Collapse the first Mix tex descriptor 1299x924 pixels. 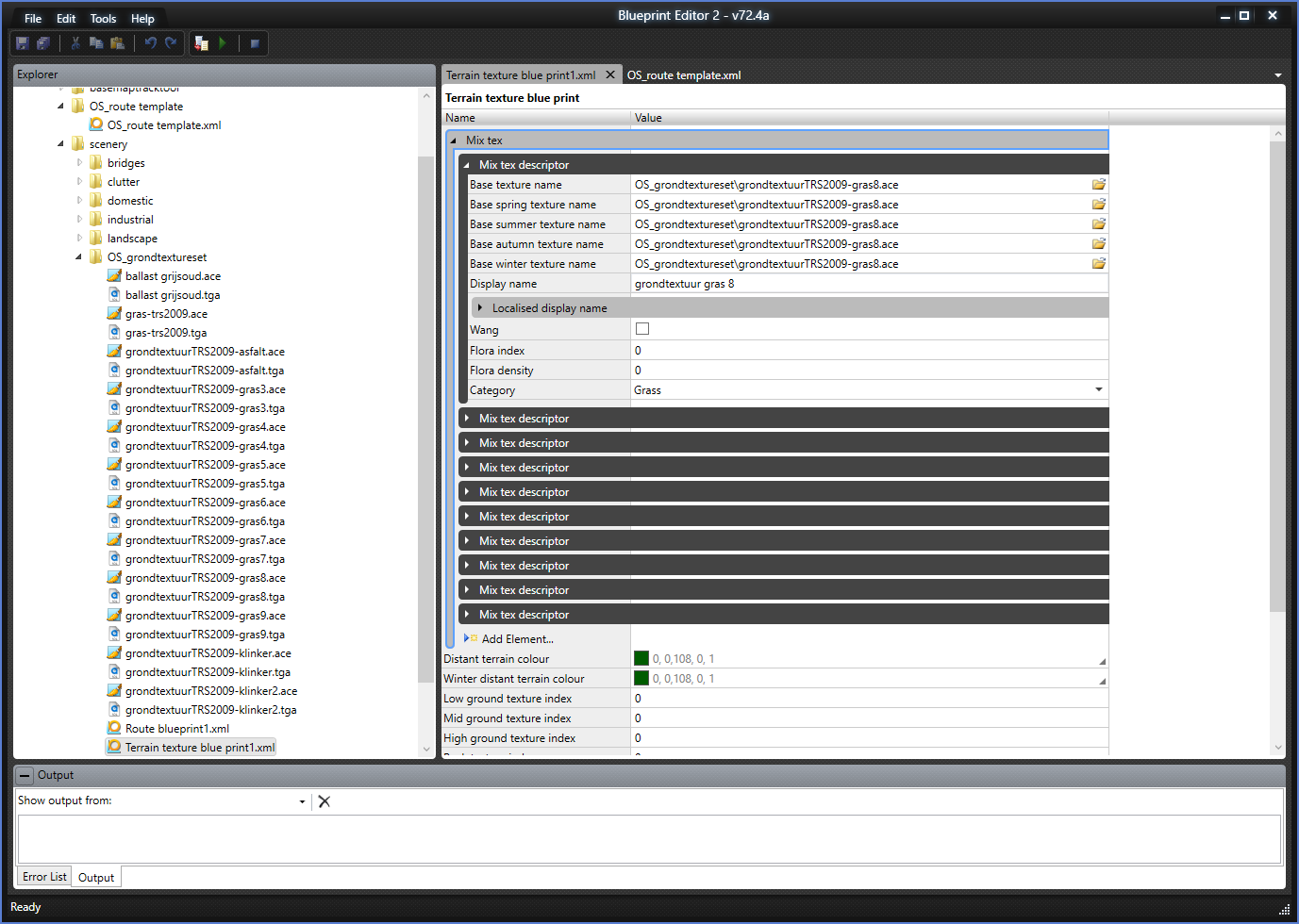coord(467,165)
